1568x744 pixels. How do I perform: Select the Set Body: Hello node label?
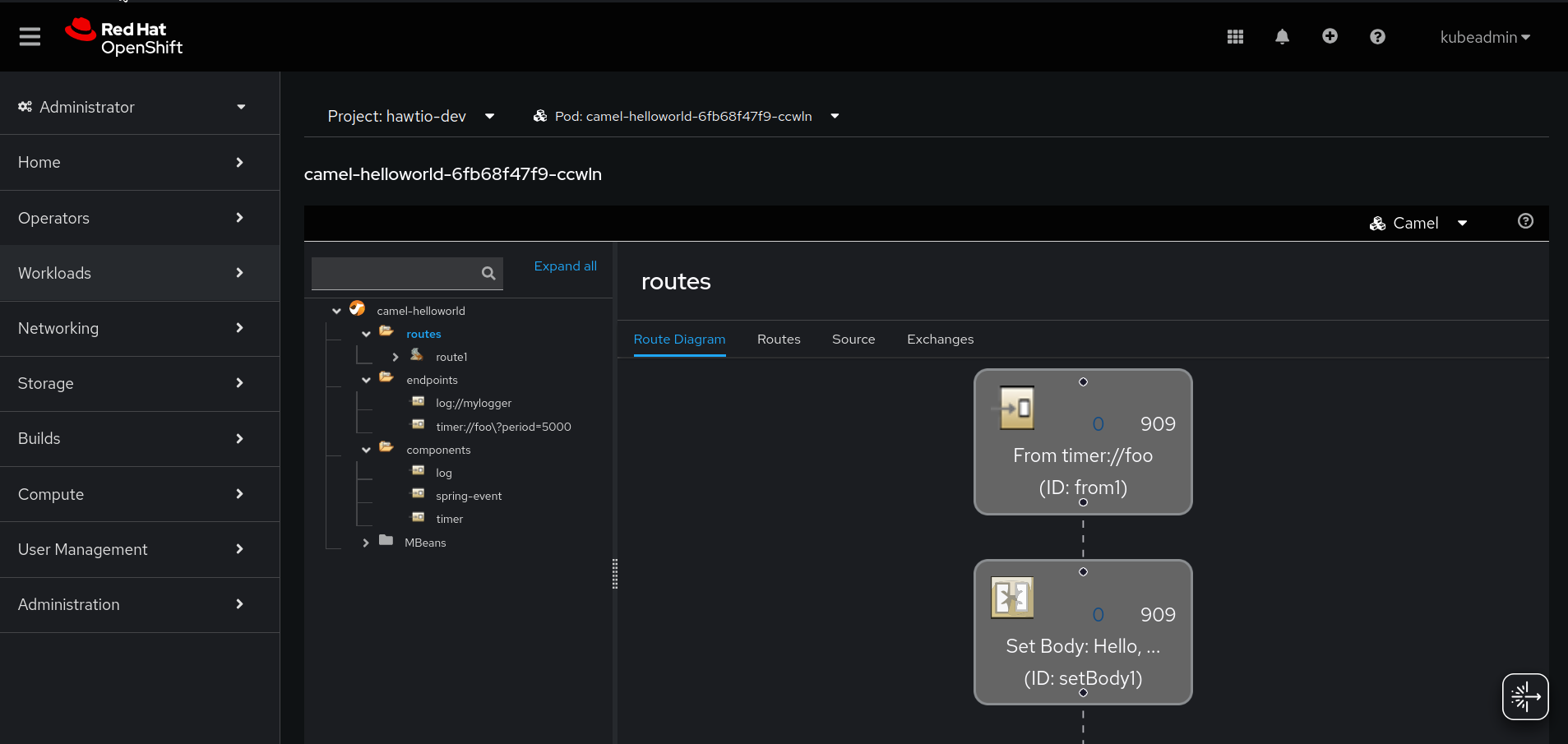pyautogui.click(x=1083, y=646)
